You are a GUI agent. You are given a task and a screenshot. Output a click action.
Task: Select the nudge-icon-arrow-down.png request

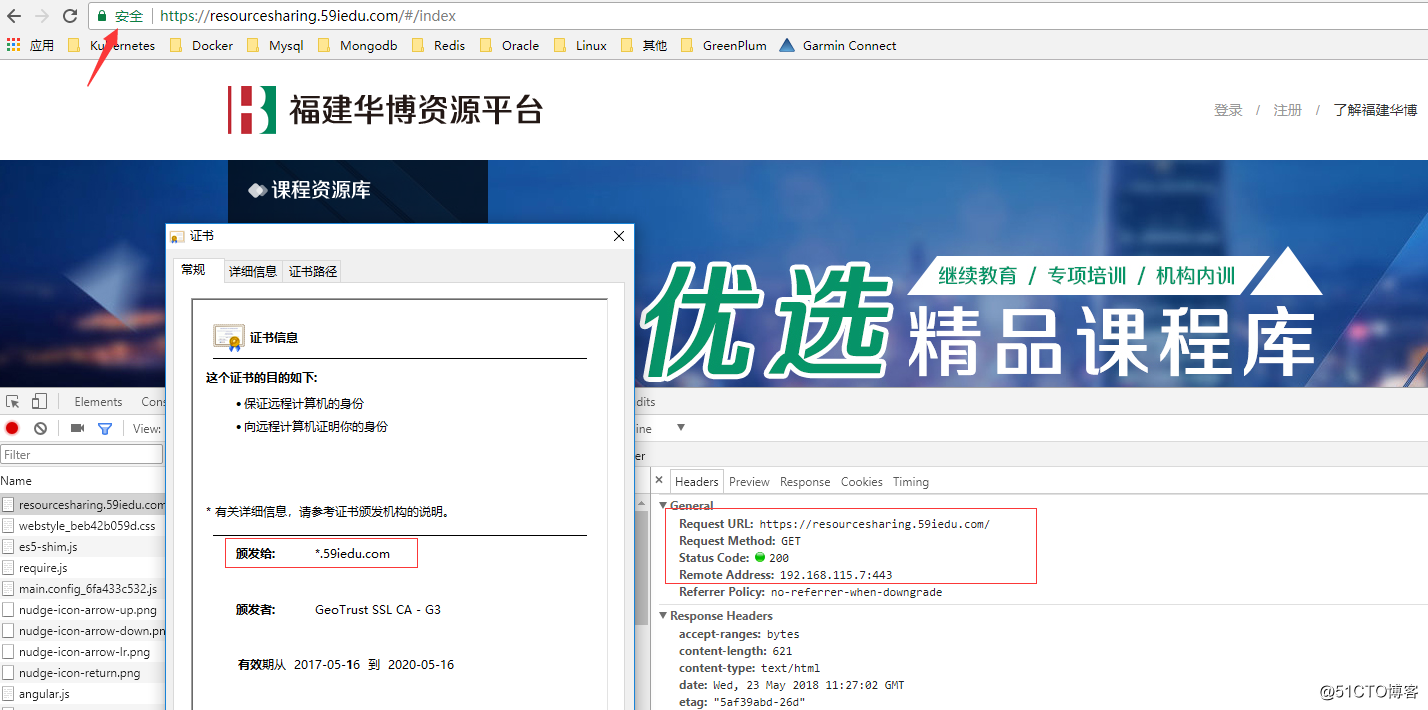83,631
